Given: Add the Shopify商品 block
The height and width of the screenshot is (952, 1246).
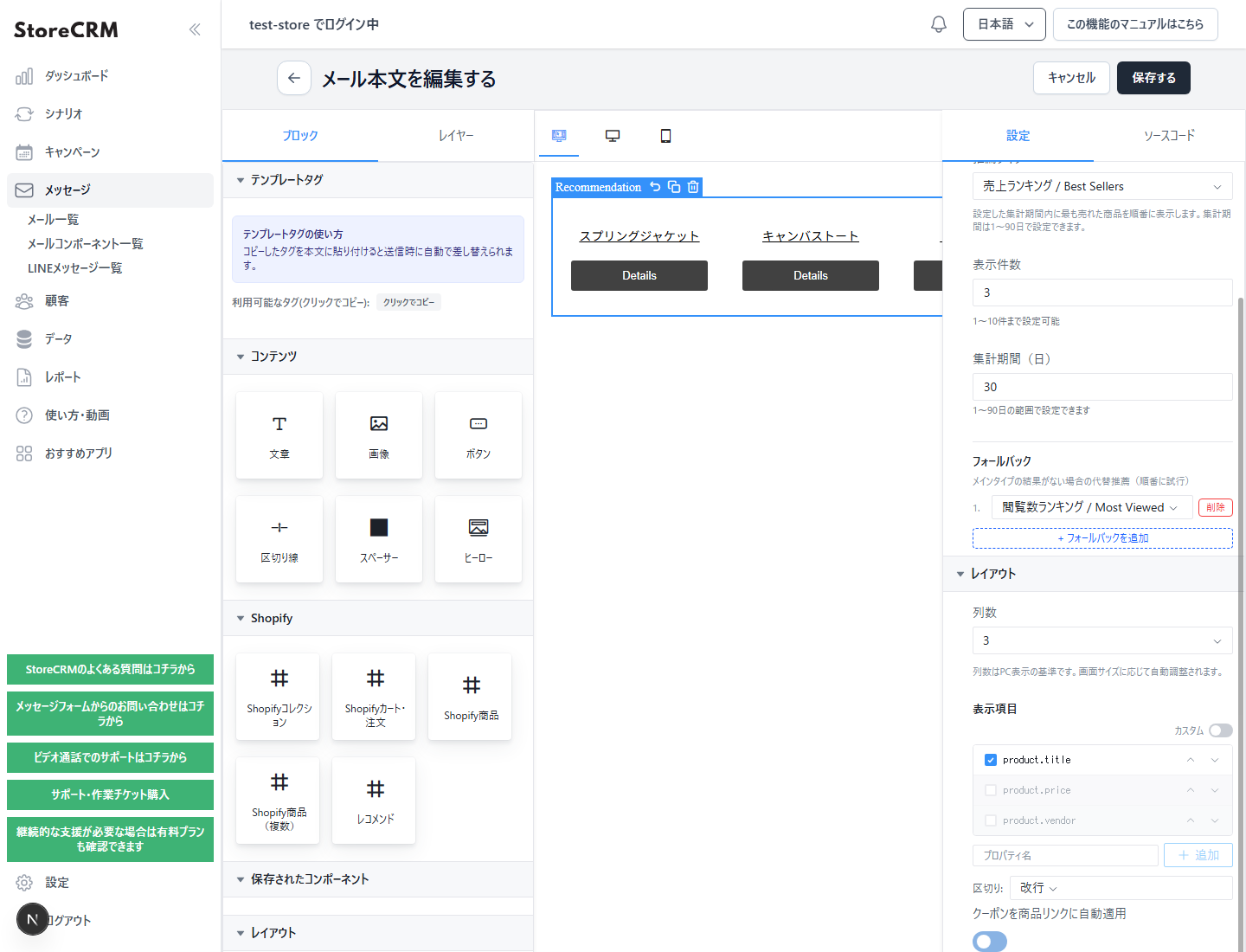Looking at the screenshot, I should tap(471, 697).
